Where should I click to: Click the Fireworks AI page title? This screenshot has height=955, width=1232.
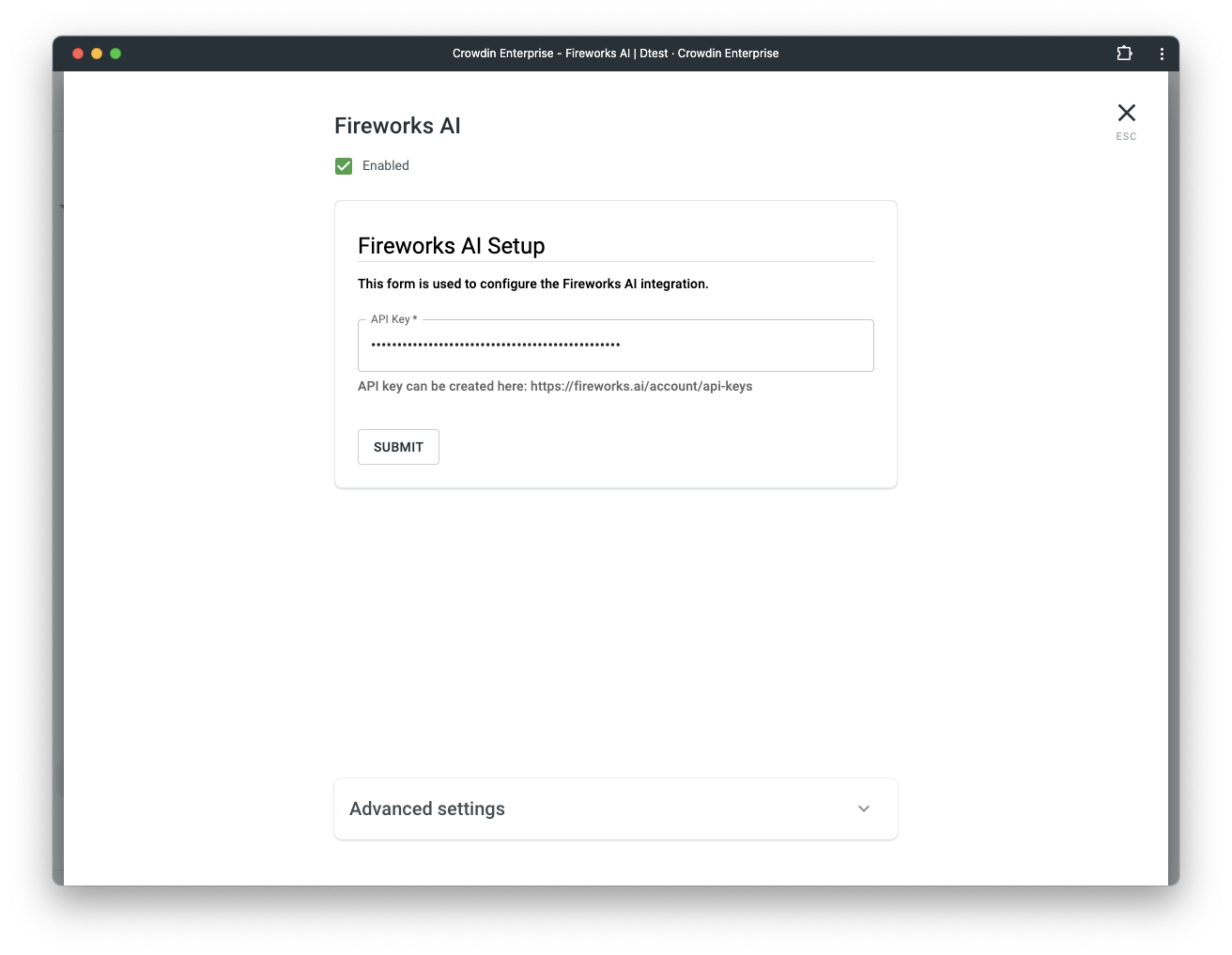(397, 126)
